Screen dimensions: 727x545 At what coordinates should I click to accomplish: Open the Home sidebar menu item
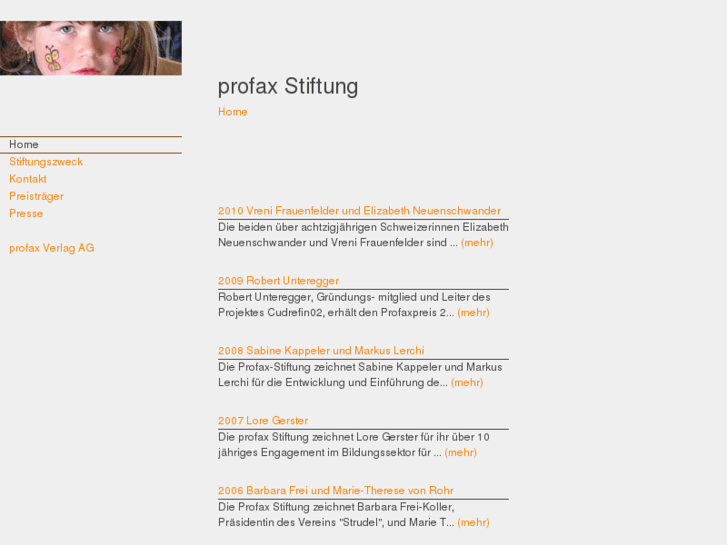pos(24,145)
